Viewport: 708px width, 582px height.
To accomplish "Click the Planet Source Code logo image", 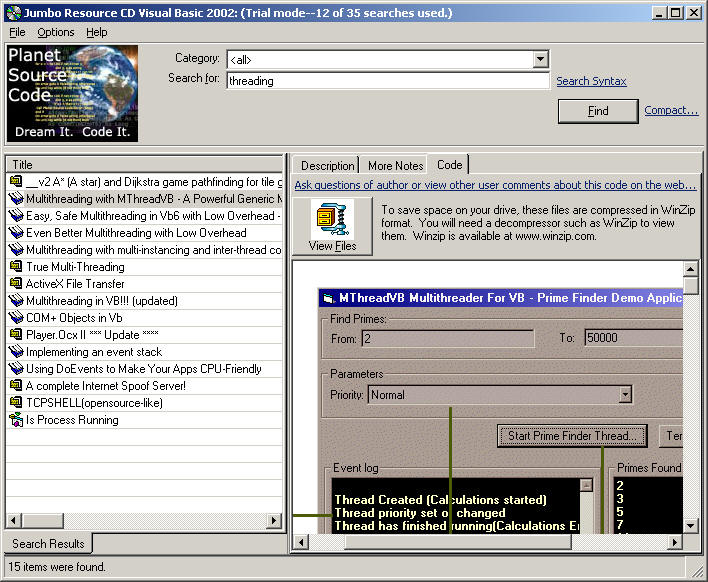I will [72, 93].
